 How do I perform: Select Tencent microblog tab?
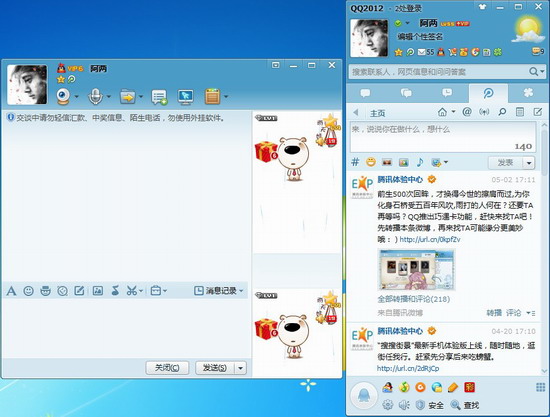(488, 93)
